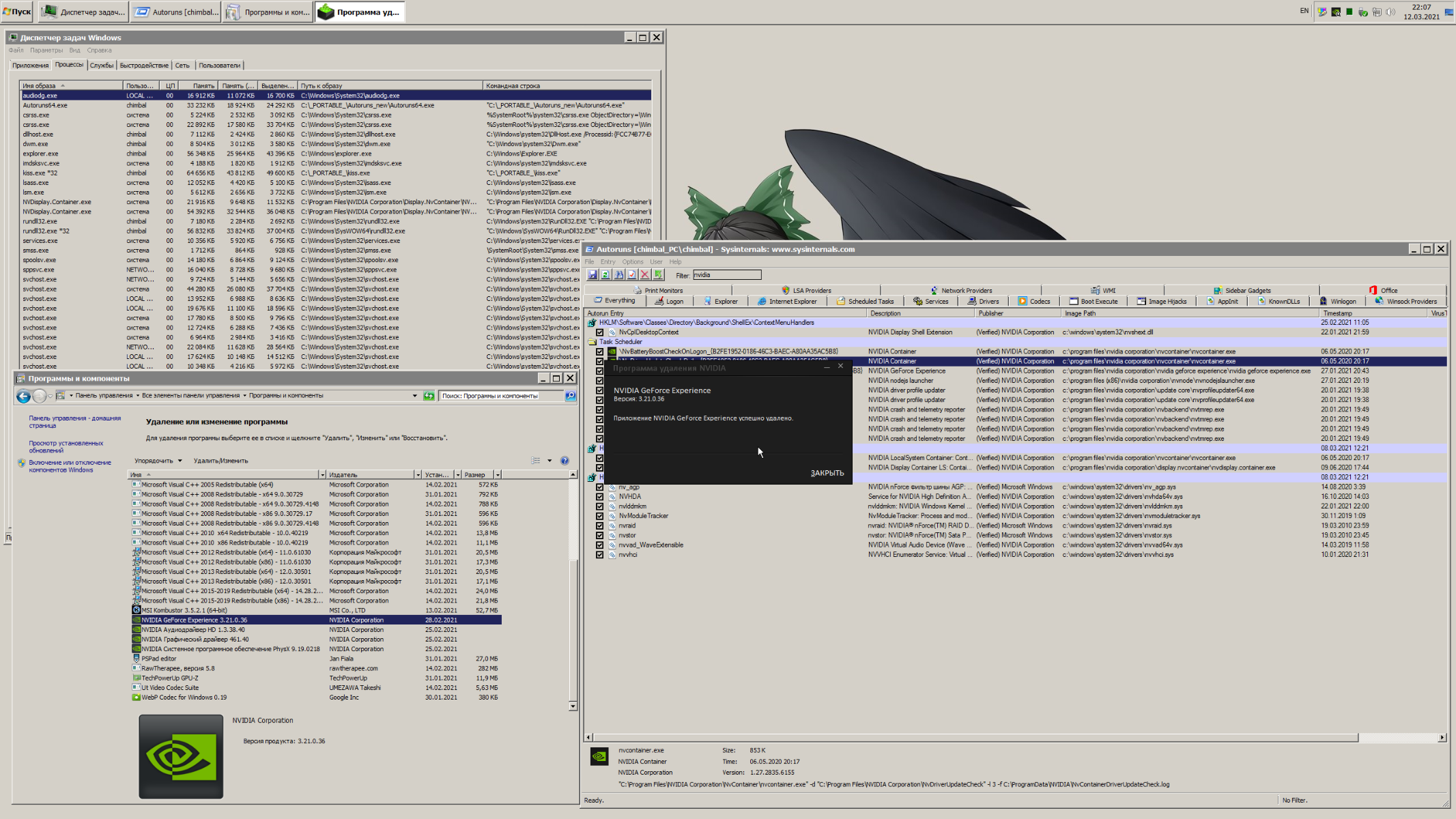1456x819 pixels.
Task: Open the address bar history dropdown
Action: [x=414, y=396]
